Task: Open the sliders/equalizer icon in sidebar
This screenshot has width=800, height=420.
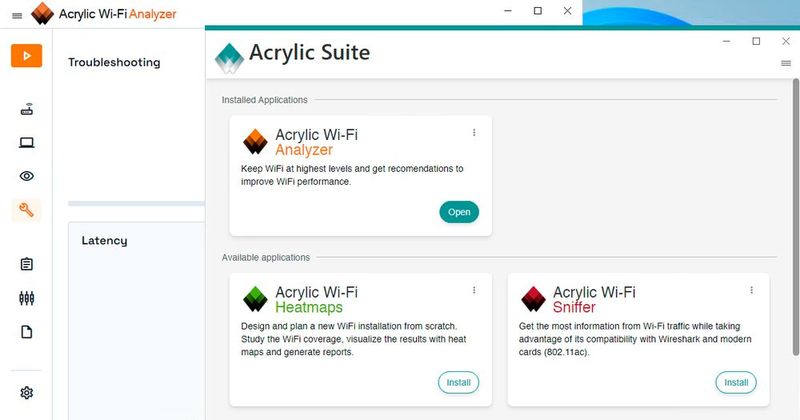Action: tap(27, 298)
